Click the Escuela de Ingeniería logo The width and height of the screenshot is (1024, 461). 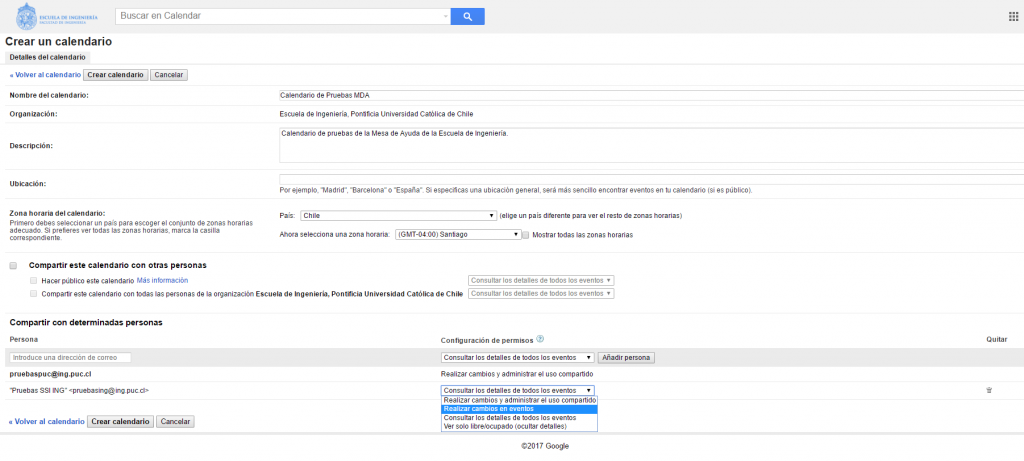click(57, 16)
